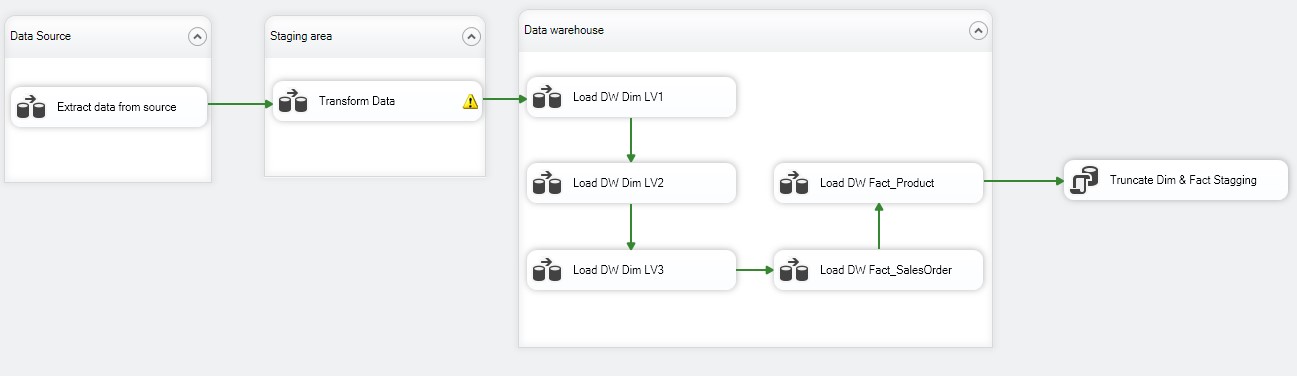Click the Transform Data task icon
Viewport: 1297px width, 376px height.
(292, 101)
